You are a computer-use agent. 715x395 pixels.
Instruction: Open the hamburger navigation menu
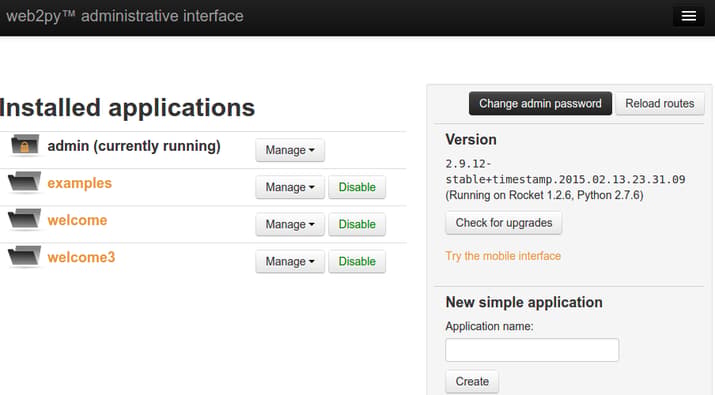coord(689,16)
